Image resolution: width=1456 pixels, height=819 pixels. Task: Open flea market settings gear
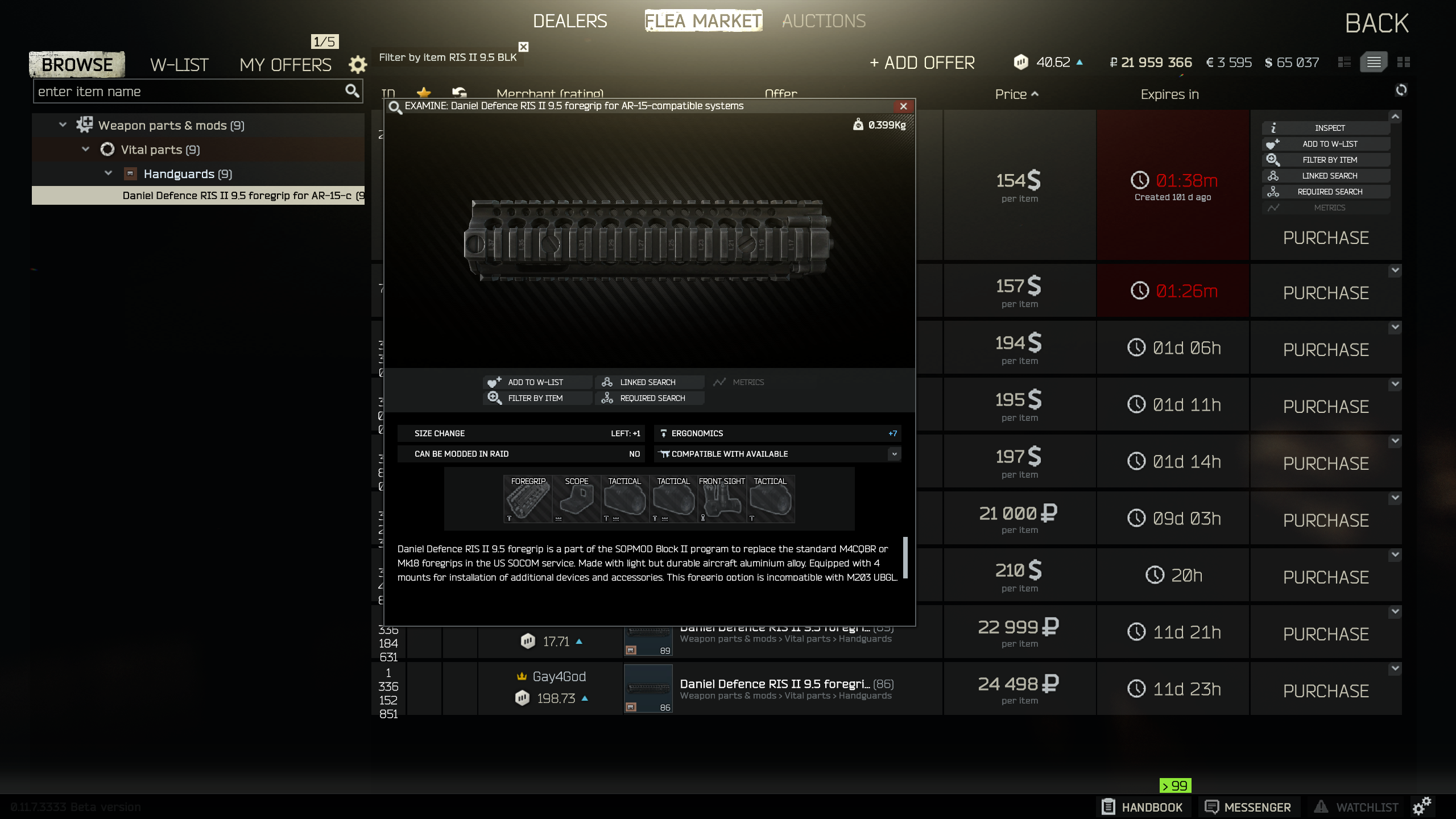tap(358, 64)
